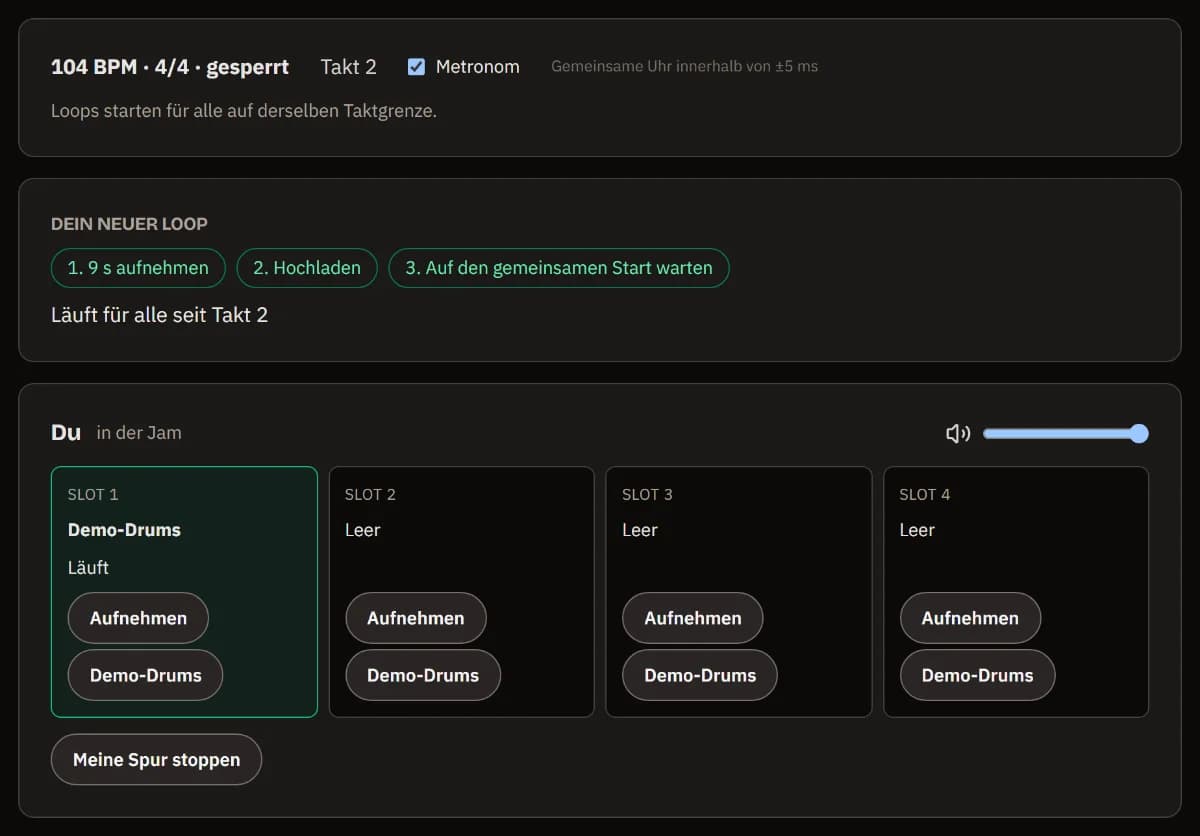Viewport: 1200px width, 836px height.
Task: Adjust the volume slider
Action: pos(1066,433)
